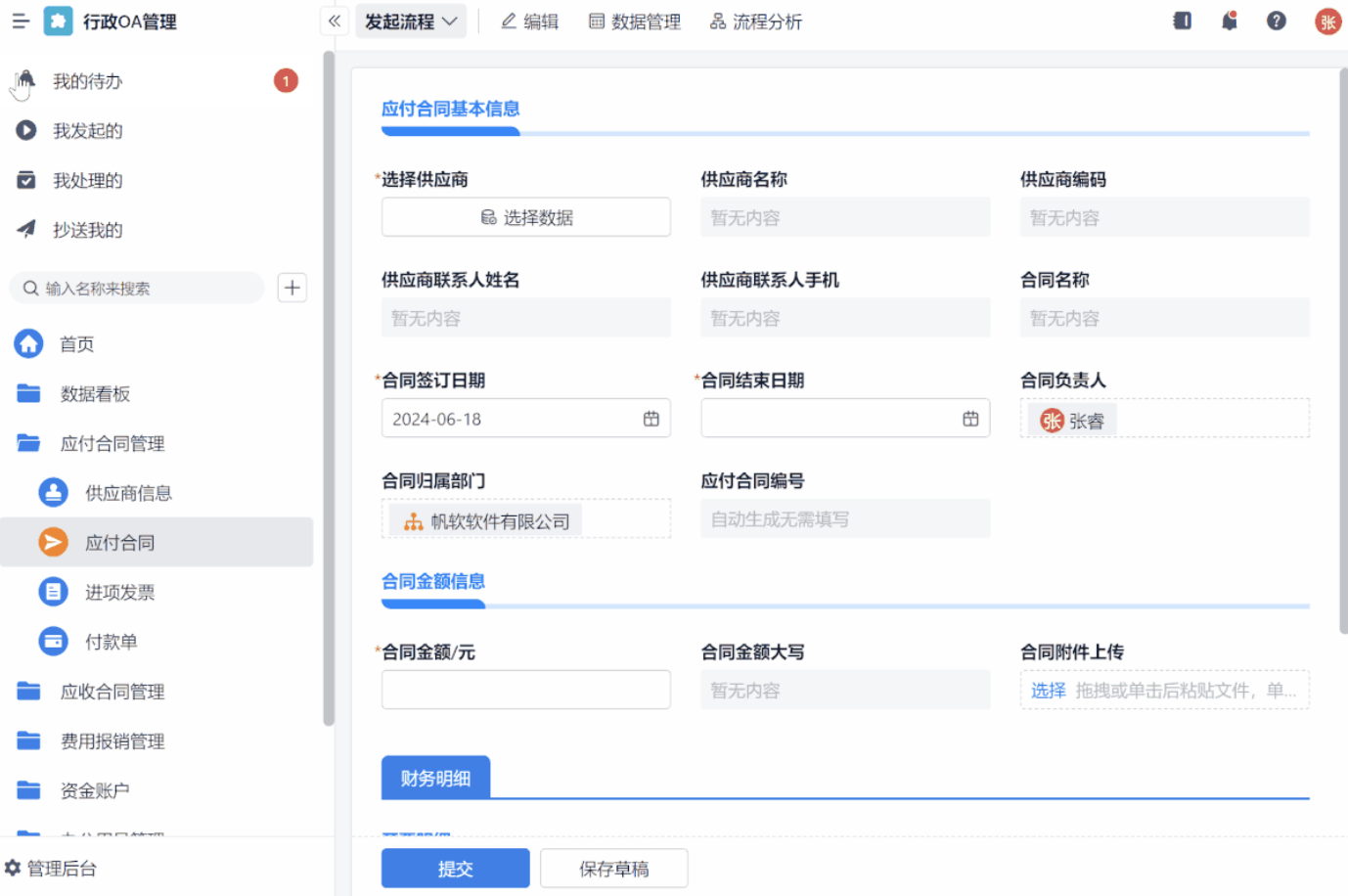Expand the 费用报销管理 folder
Image resolution: width=1348 pixels, height=896 pixels.
(x=112, y=741)
